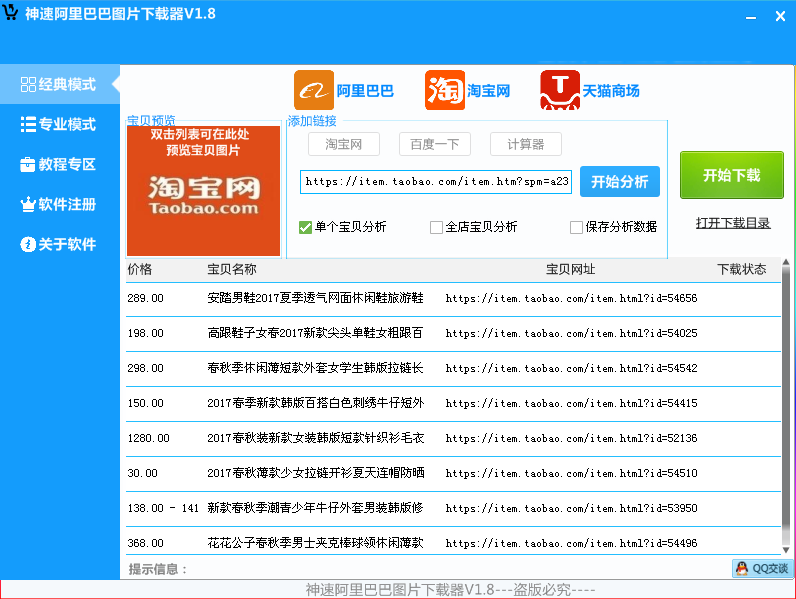
Task: Click price cell 368.00
Action: (145, 544)
